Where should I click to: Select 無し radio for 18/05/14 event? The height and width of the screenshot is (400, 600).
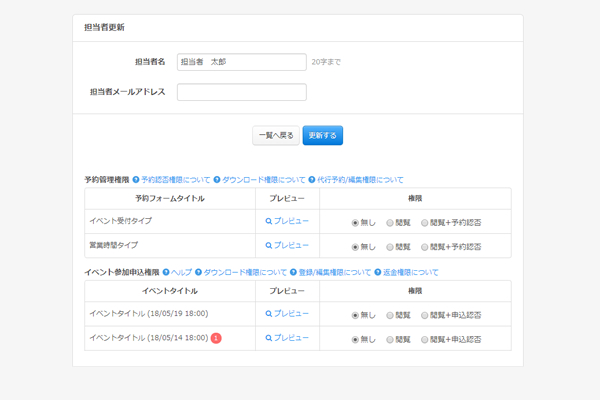tap(355, 339)
